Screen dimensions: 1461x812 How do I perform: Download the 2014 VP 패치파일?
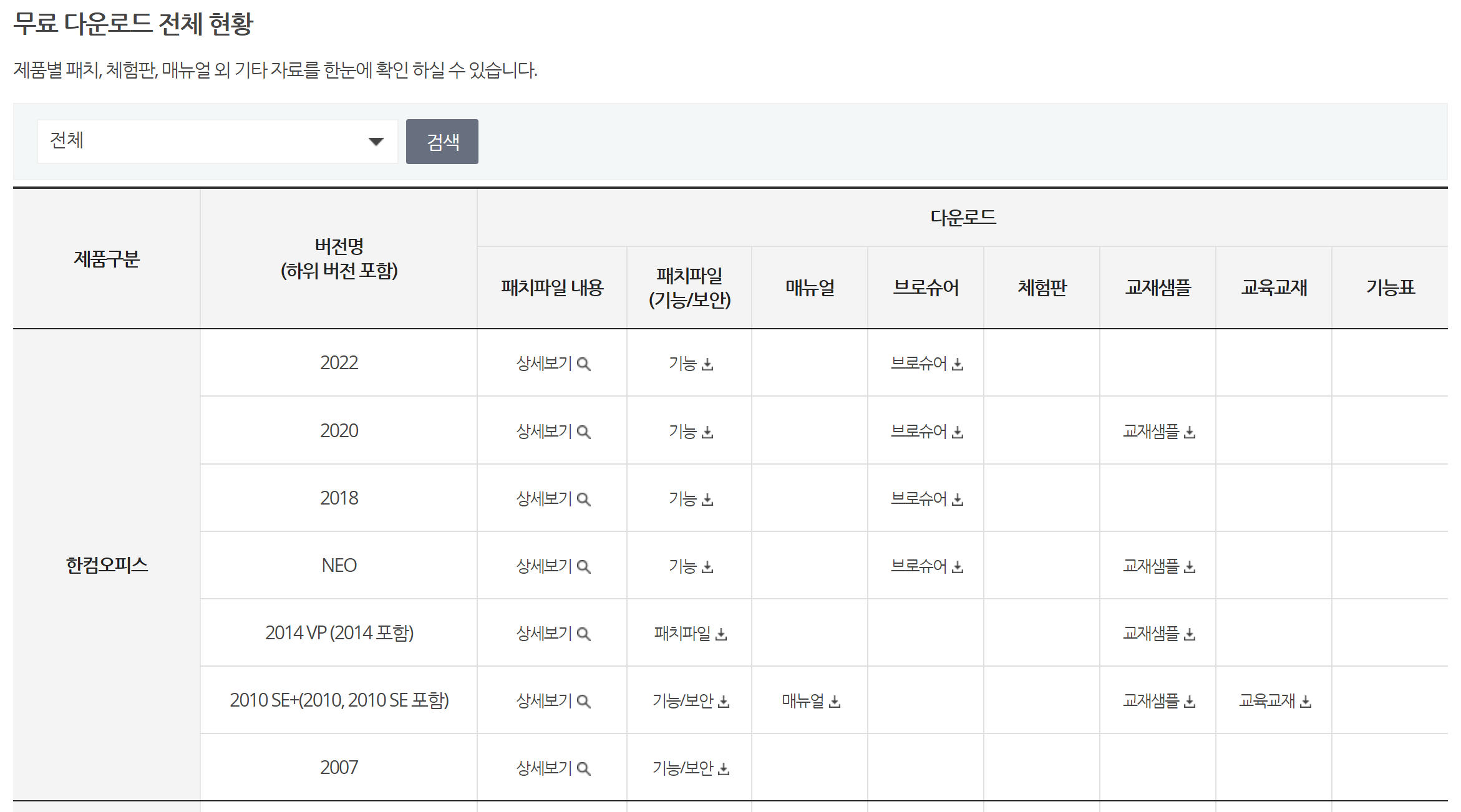(x=690, y=634)
